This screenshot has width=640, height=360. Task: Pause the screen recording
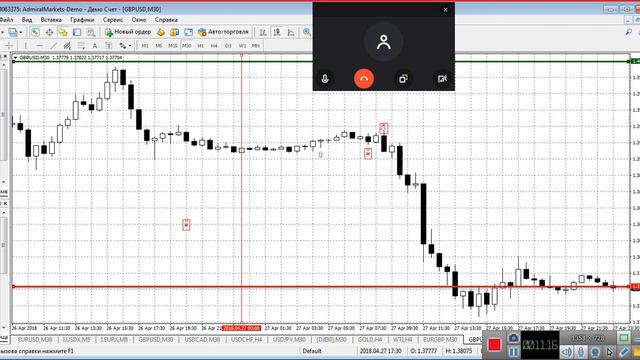pos(513,351)
